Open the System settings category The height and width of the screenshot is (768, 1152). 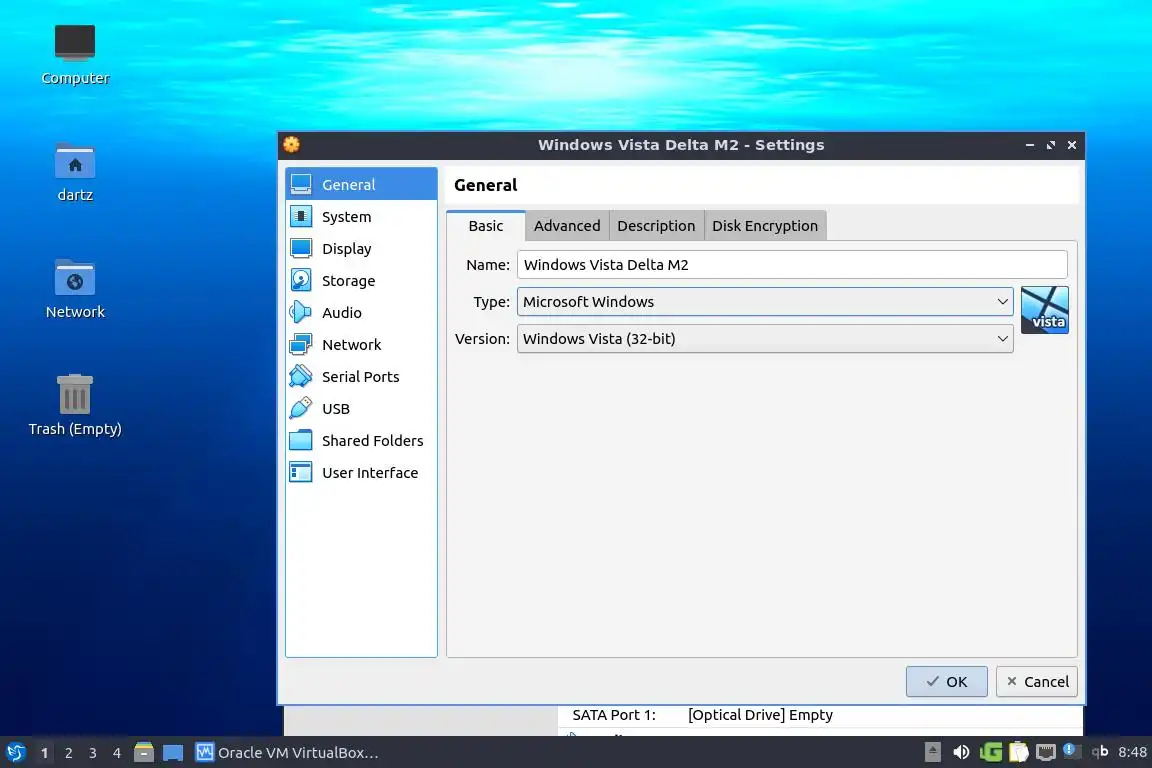tap(361, 217)
